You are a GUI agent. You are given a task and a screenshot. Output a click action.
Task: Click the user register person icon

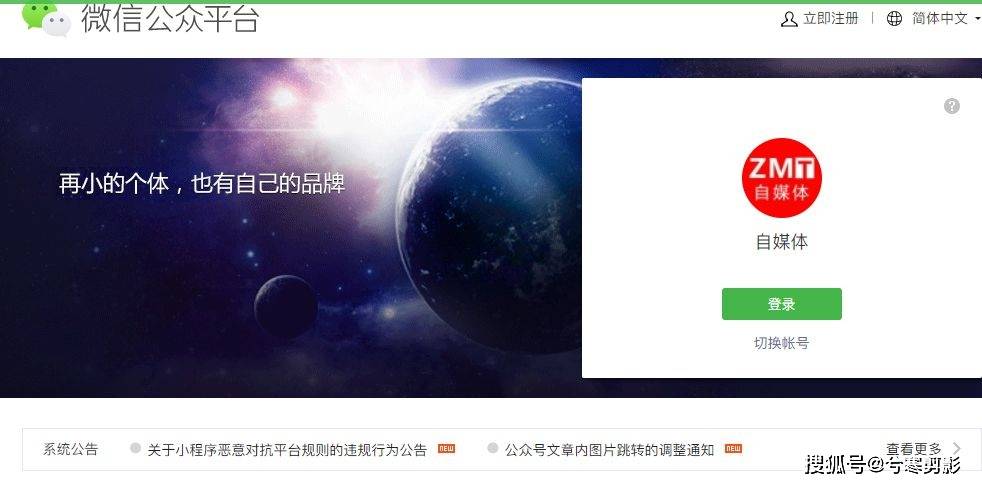coord(788,19)
